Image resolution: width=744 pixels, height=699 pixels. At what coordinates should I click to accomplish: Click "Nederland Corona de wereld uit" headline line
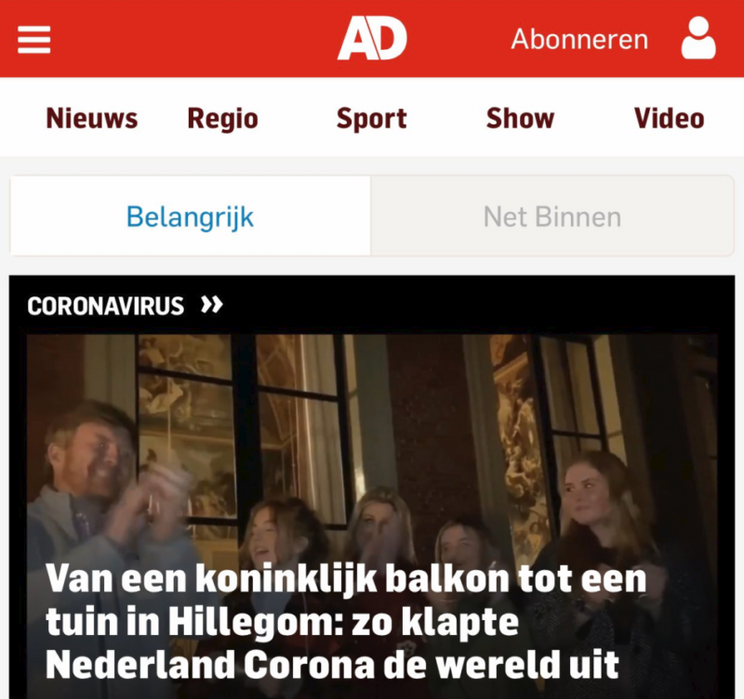[x=332, y=665]
